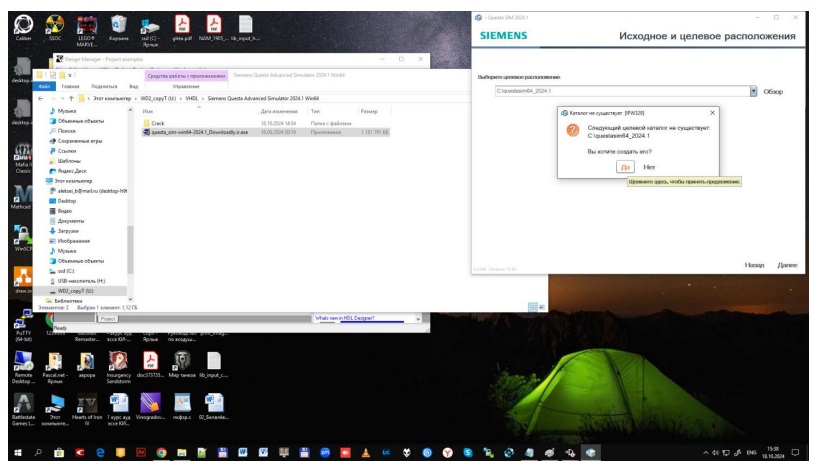Image resolution: width=819 pixels, height=467 pixels.
Task: Select the Crack folder icon
Action: coord(147,121)
